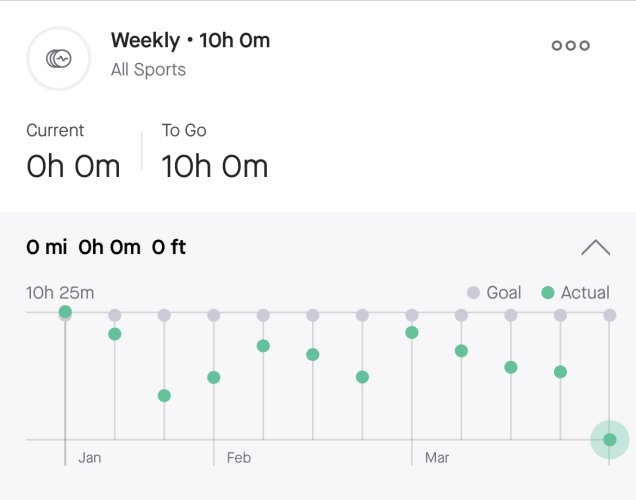Image resolution: width=636 pixels, height=500 pixels.
Task: Select the highlighted latest week data point
Action: click(610, 439)
